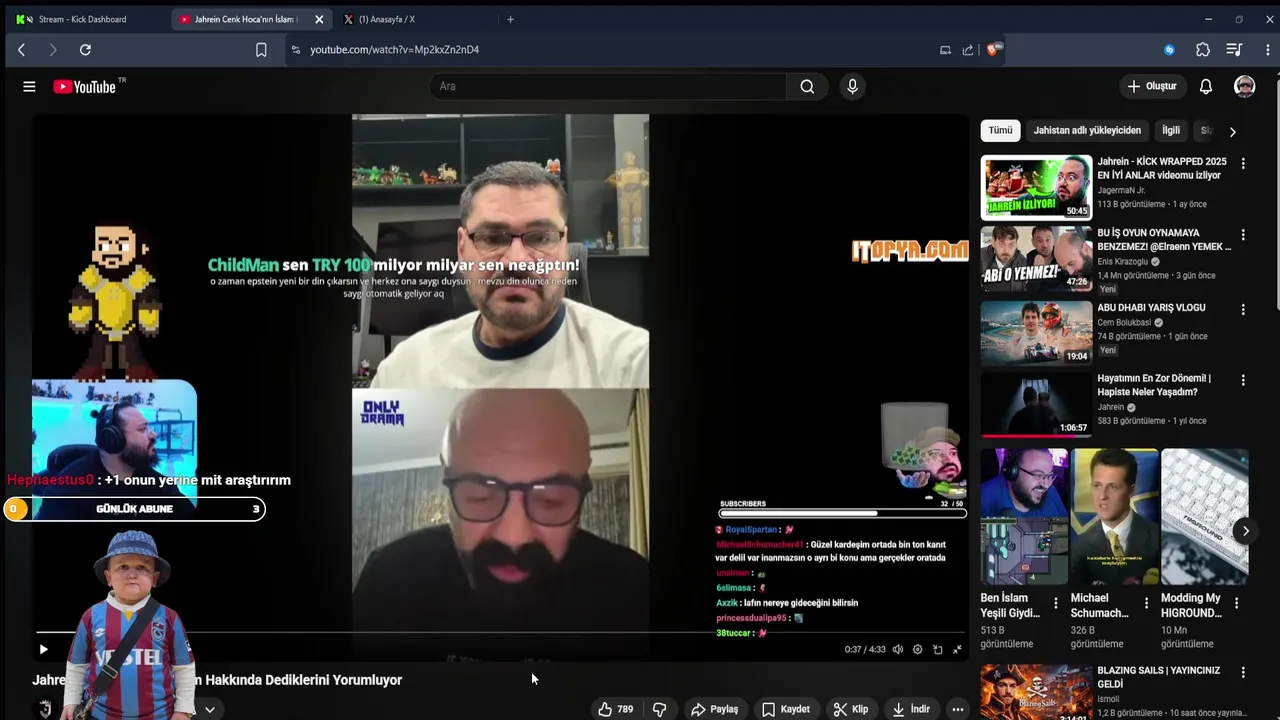Mute the video volume speaker
The image size is (1280, 720).
[x=897, y=649]
